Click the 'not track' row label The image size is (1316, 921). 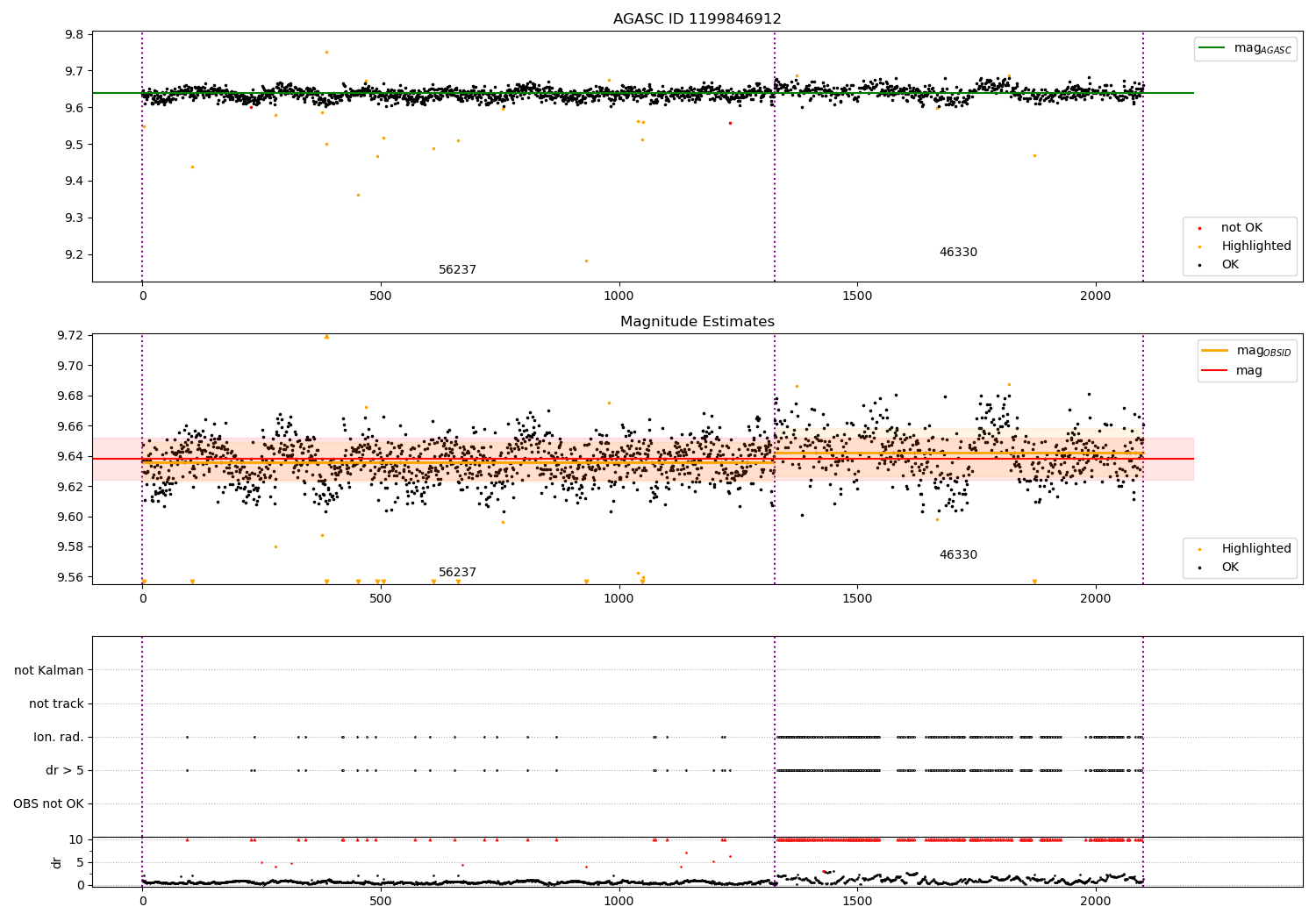56,704
